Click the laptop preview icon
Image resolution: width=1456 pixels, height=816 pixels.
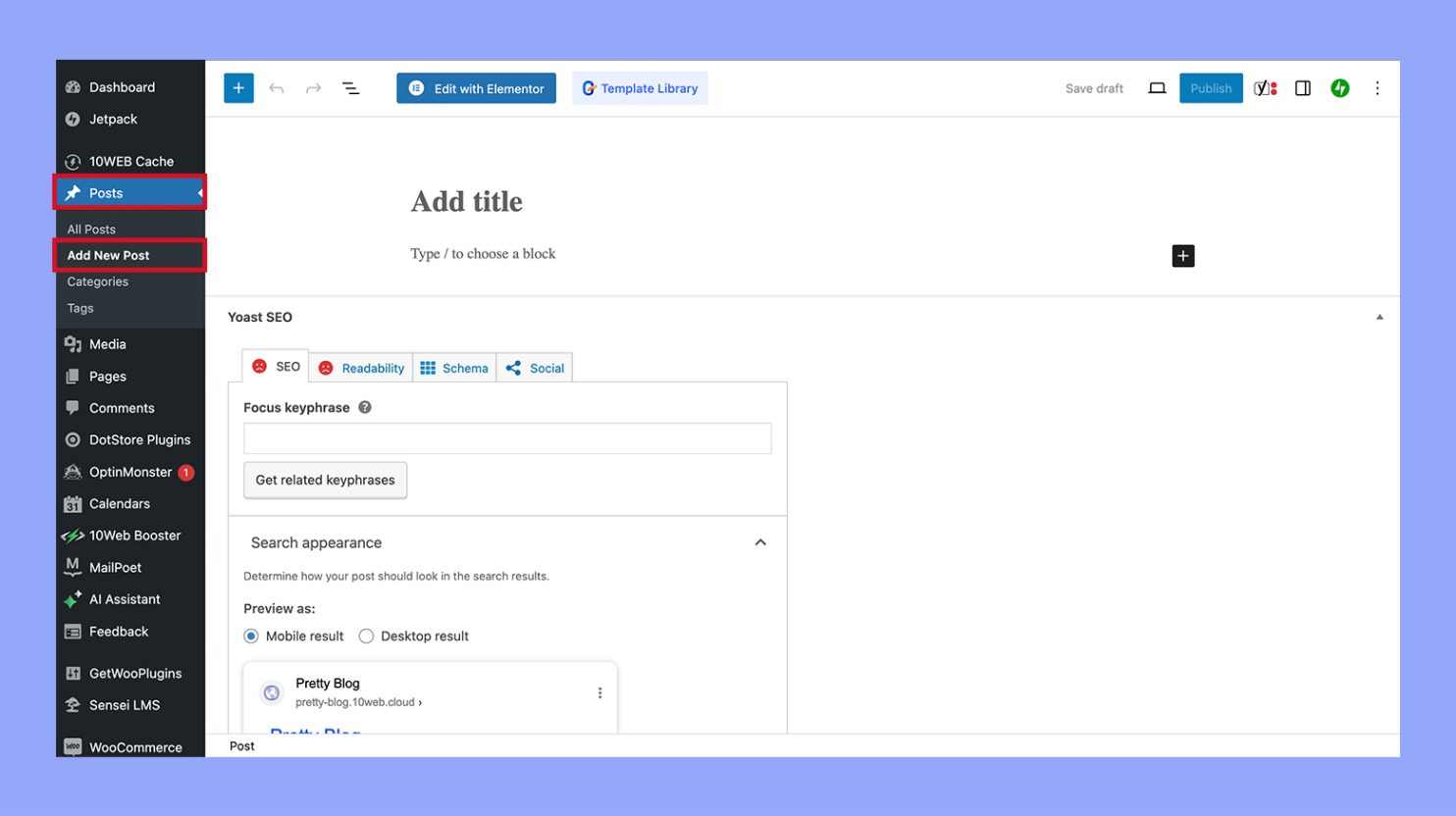pos(1158,88)
